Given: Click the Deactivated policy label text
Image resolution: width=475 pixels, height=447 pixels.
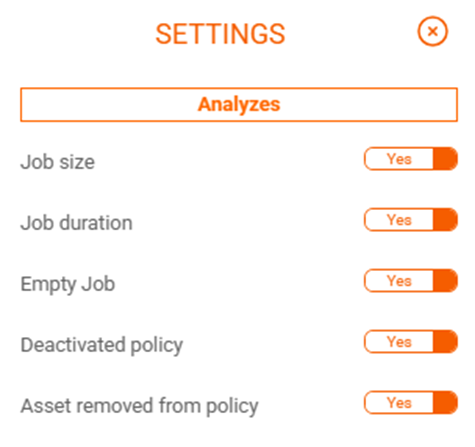Looking at the screenshot, I should (102, 345).
